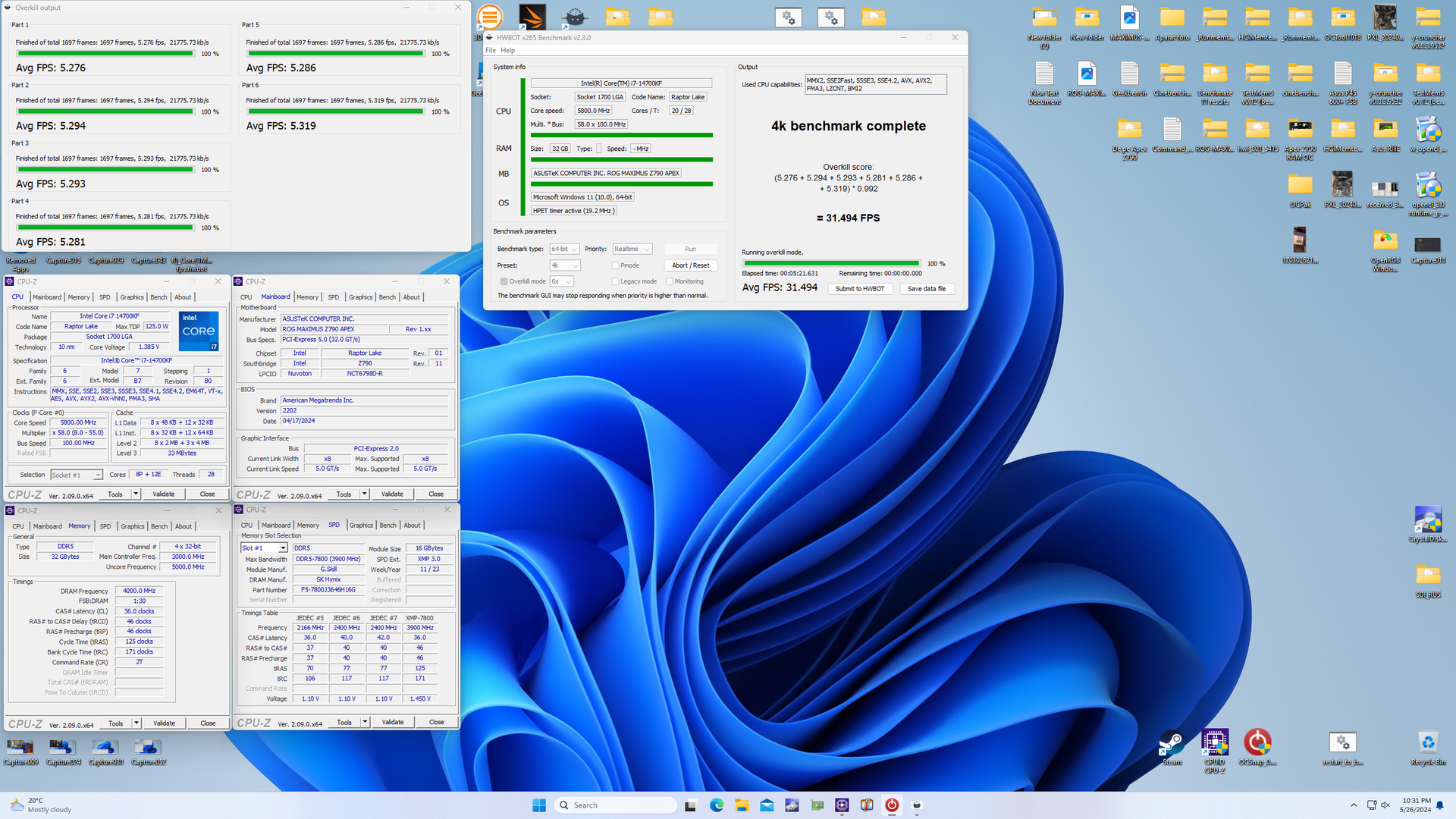This screenshot has width=1456, height=819.
Task: Click the Save data file button
Action: [x=927, y=289]
